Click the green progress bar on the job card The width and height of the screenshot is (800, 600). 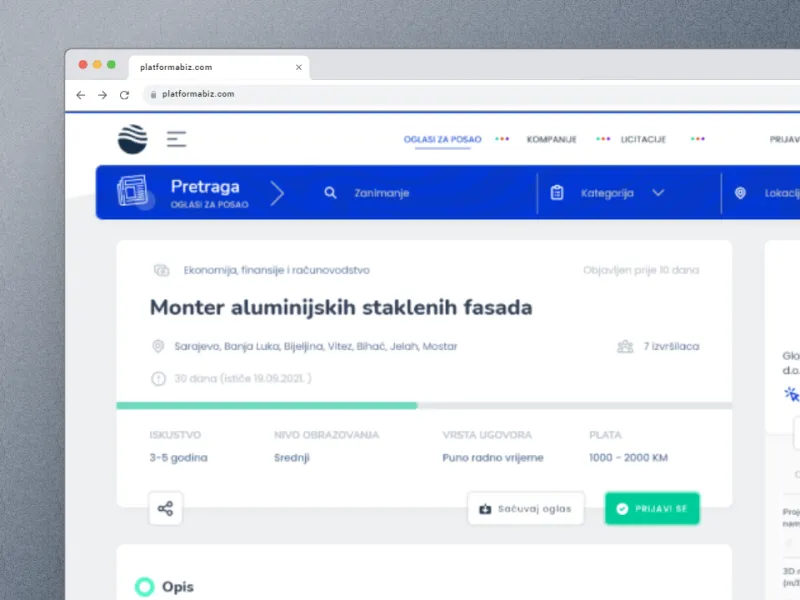click(280, 406)
